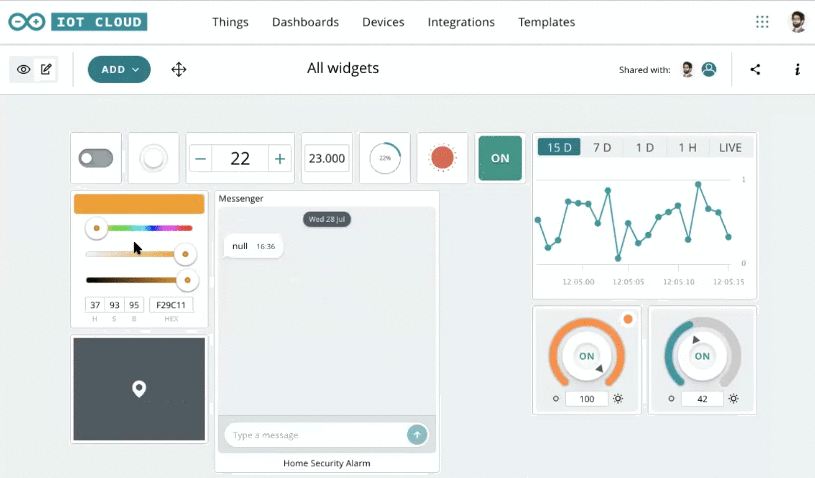
Task: Increase stepper value with plus button
Action: pos(280,158)
